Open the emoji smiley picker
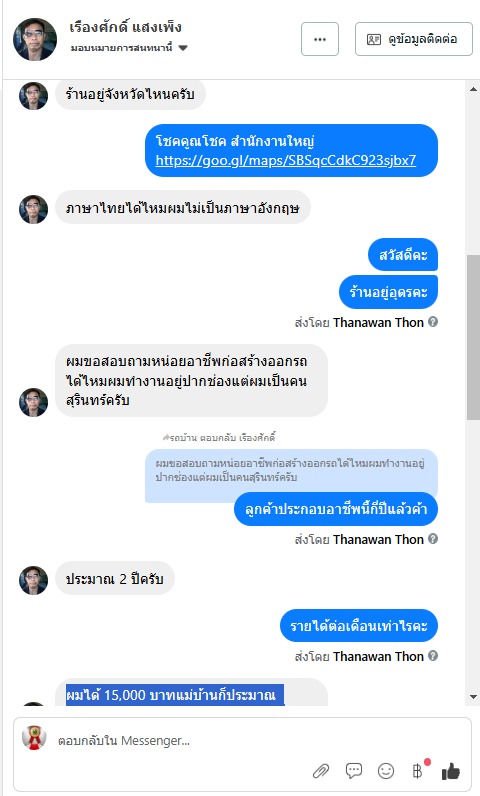Screen dimensions: 480x796 pyautogui.click(x=386, y=771)
